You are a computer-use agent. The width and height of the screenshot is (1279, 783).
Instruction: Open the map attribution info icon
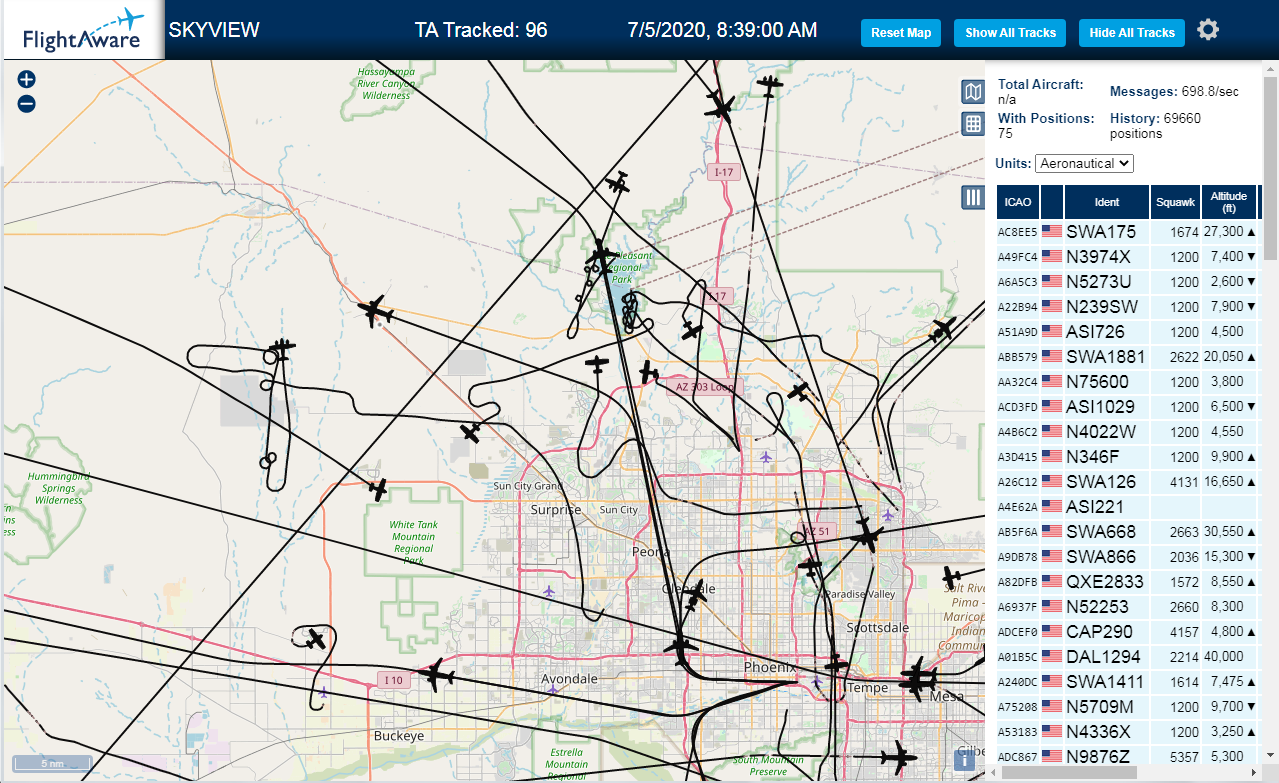(964, 760)
